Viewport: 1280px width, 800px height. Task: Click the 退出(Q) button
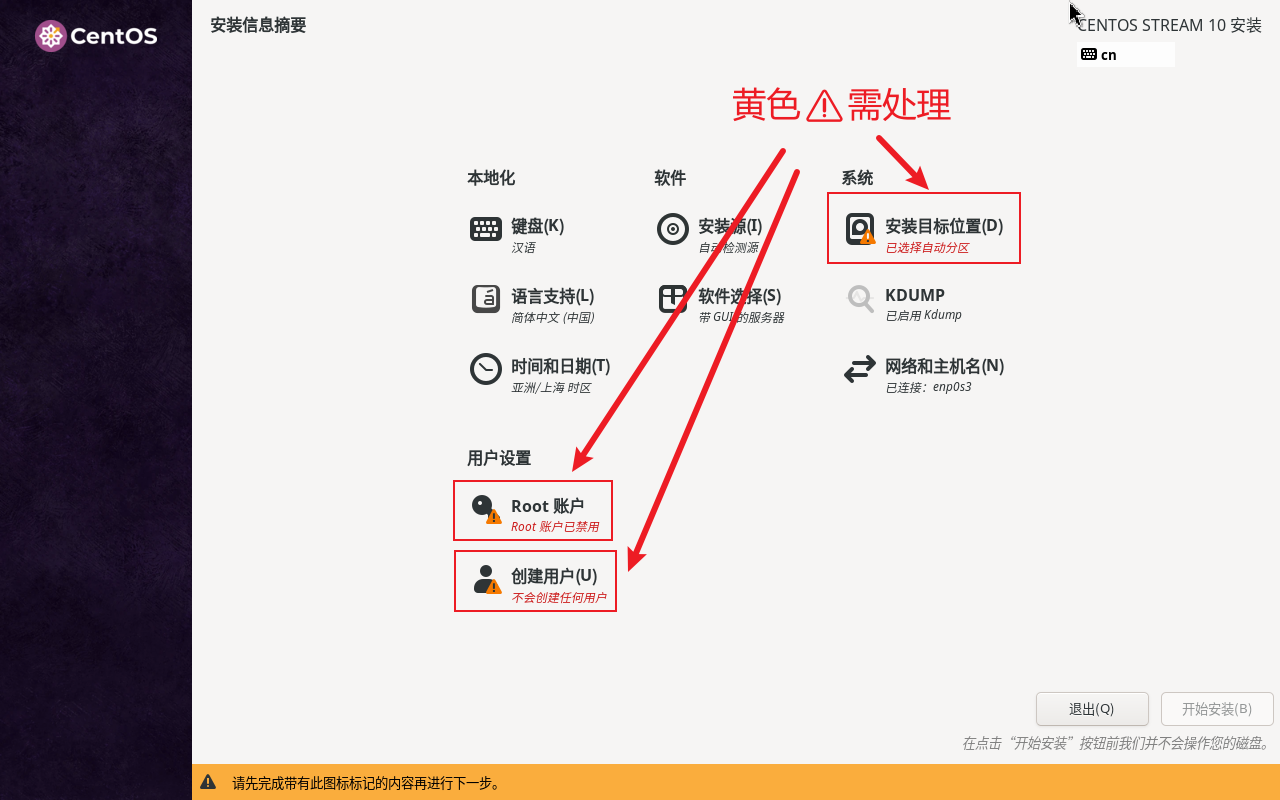coord(1092,709)
